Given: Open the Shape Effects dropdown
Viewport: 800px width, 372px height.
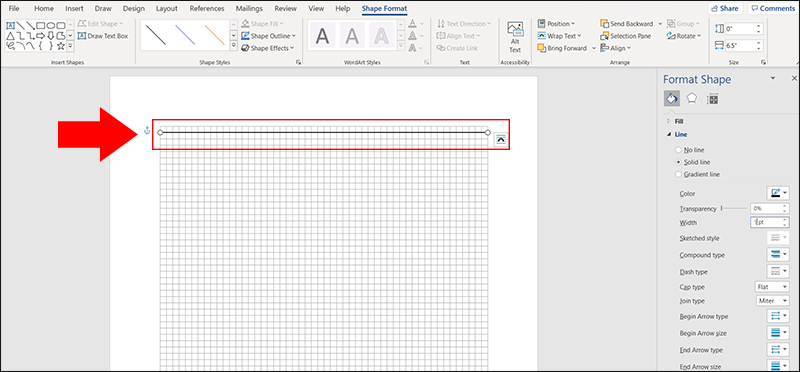Looking at the screenshot, I should 268,48.
